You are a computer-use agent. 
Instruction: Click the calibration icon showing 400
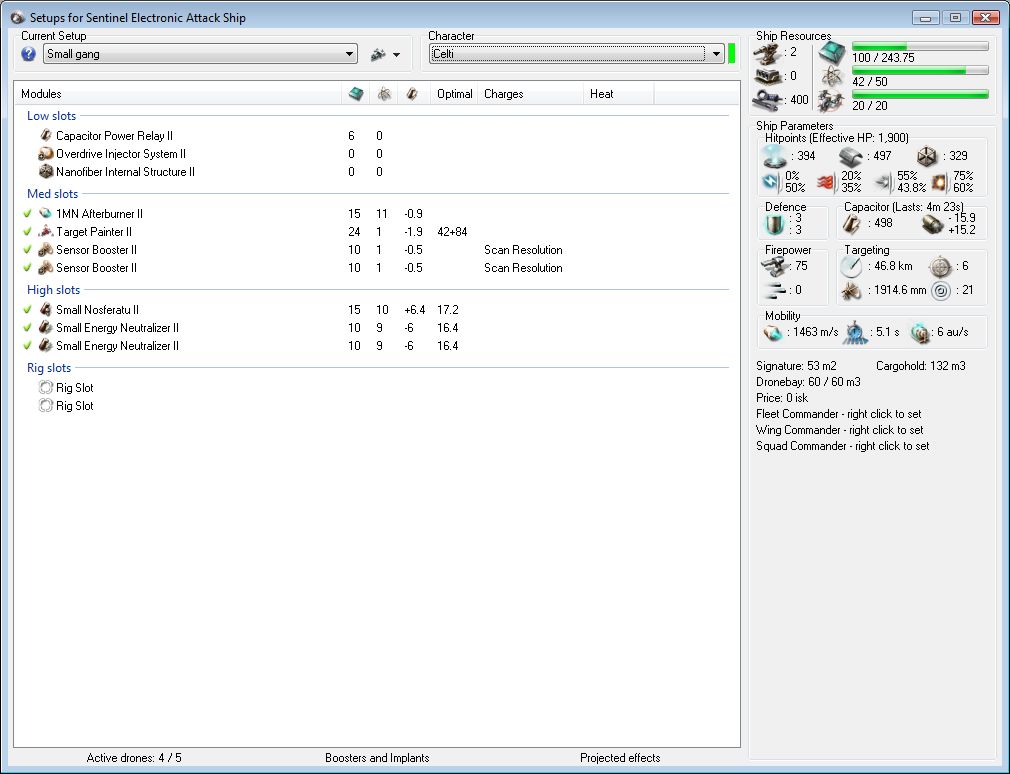(768, 100)
